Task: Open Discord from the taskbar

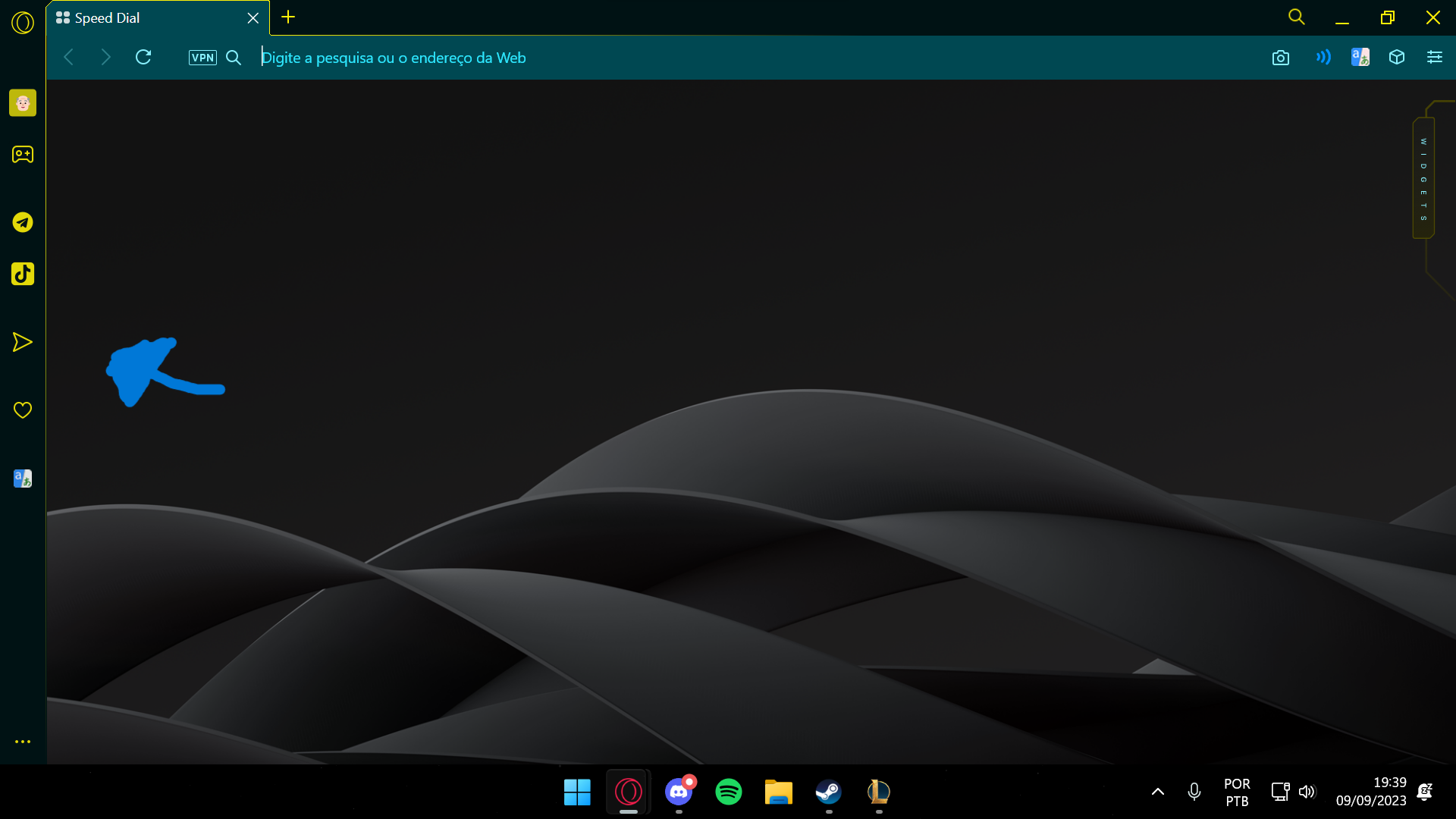Action: pyautogui.click(x=679, y=792)
